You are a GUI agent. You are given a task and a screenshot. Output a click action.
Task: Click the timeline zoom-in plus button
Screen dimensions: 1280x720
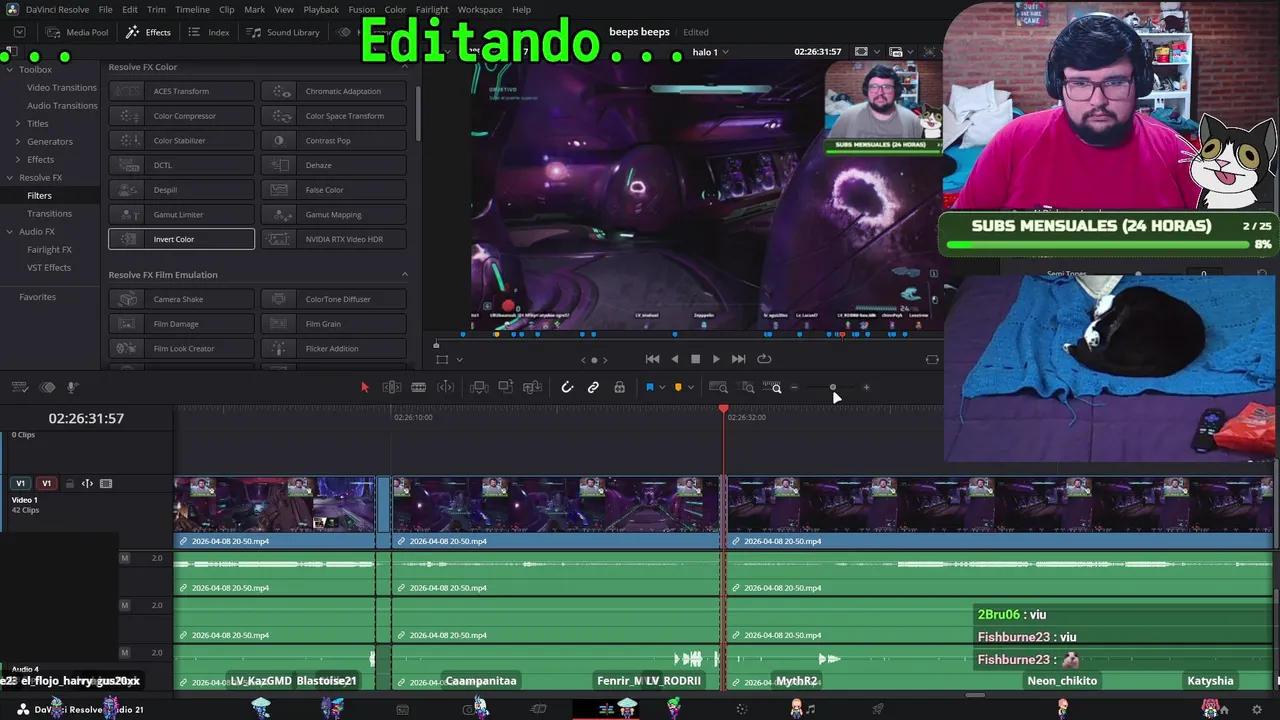(866, 387)
